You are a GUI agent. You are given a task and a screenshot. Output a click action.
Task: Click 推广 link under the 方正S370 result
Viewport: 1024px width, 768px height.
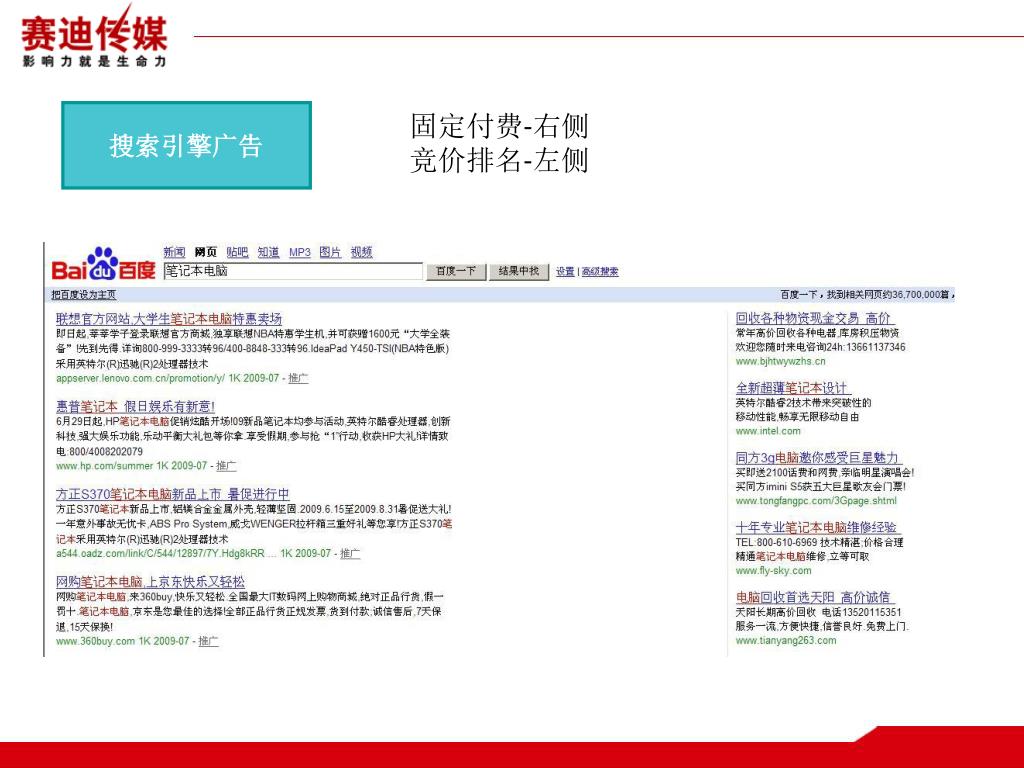(x=349, y=553)
